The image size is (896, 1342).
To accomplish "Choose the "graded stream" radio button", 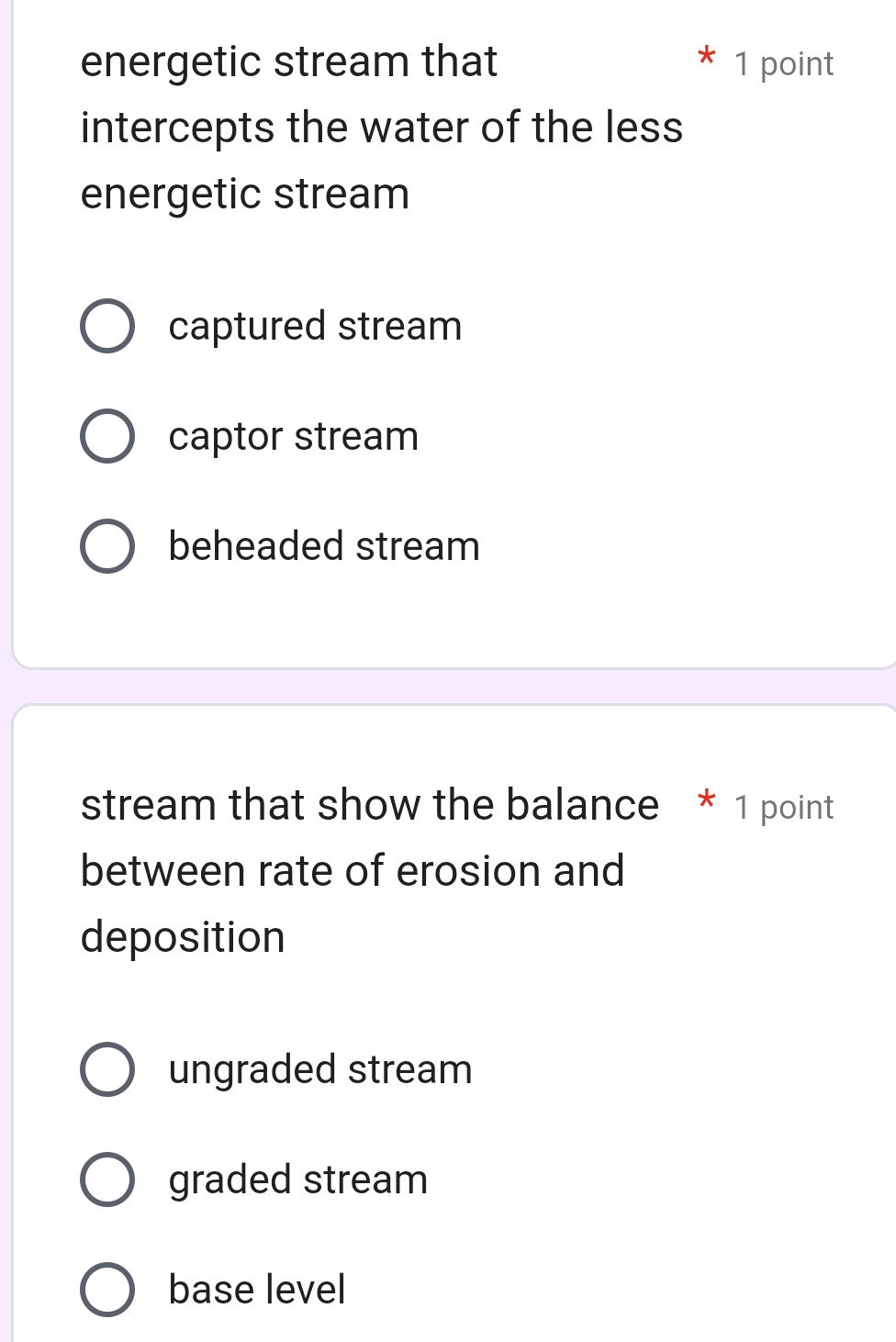I will [107, 1180].
